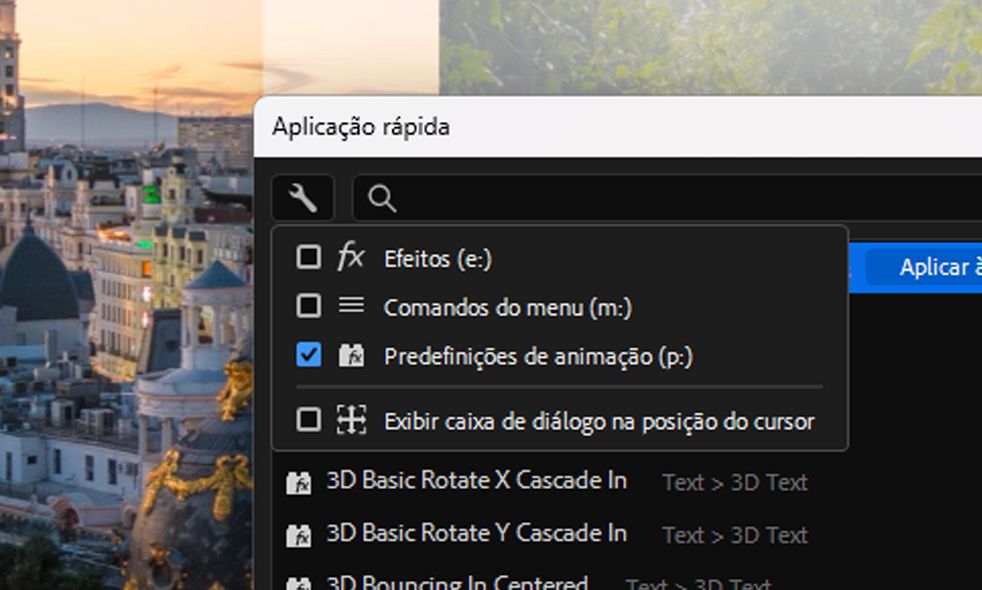Image resolution: width=982 pixels, height=590 pixels.
Task: Uncheck the Predefinições de animação checkbox
Action: (309, 355)
